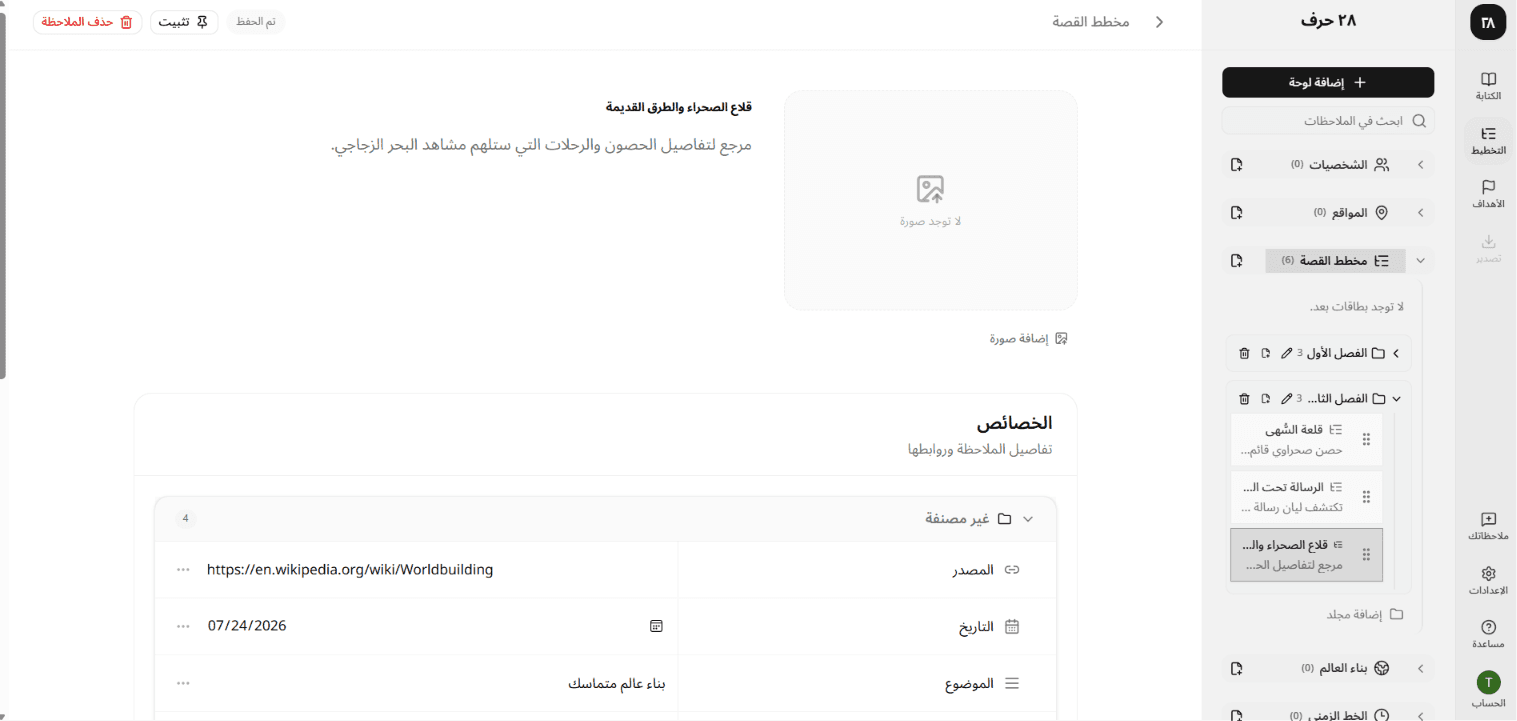Click إضافة صورة to add image
This screenshot has width=1517, height=721.
click(1029, 339)
